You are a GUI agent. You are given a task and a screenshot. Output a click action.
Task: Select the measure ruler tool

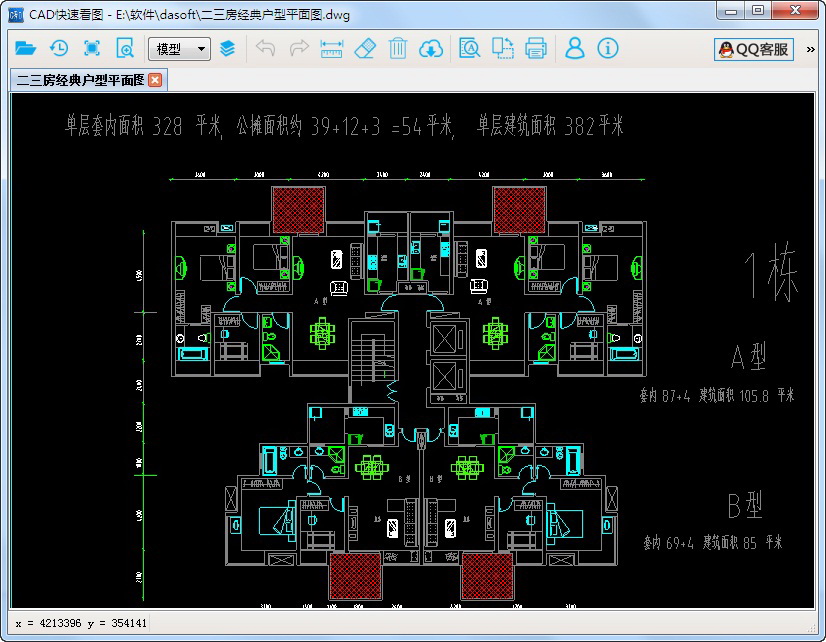331,48
